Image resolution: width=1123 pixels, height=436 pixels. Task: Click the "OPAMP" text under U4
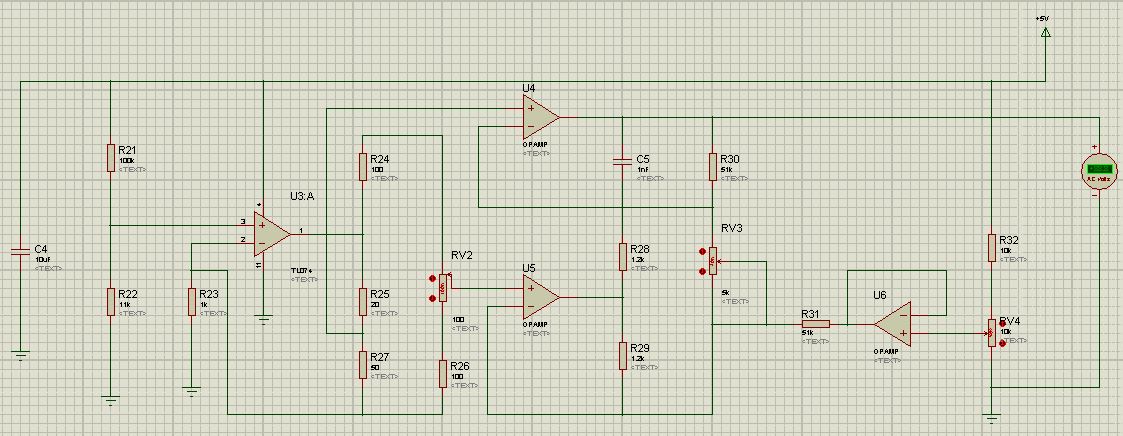[x=536, y=144]
